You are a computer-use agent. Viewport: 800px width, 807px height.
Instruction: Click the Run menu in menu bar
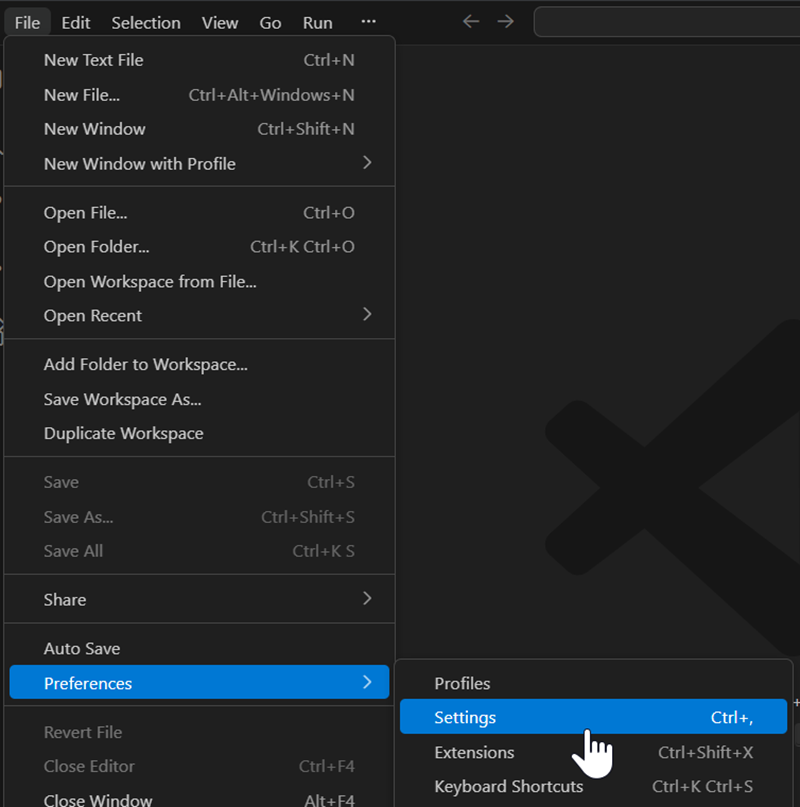(x=318, y=22)
